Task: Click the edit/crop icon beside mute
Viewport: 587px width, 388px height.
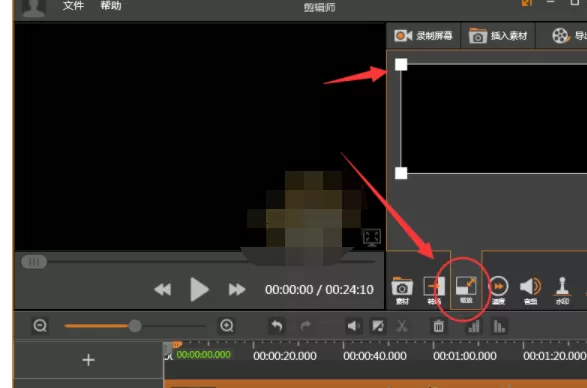Action: [x=378, y=326]
